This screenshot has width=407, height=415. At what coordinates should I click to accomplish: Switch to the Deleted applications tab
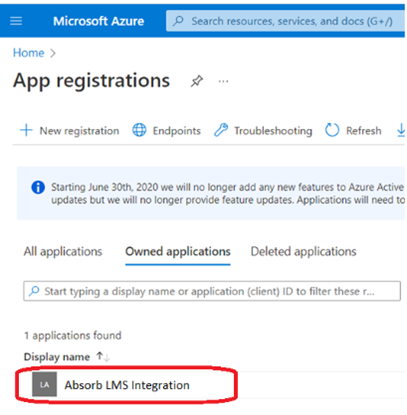303,251
